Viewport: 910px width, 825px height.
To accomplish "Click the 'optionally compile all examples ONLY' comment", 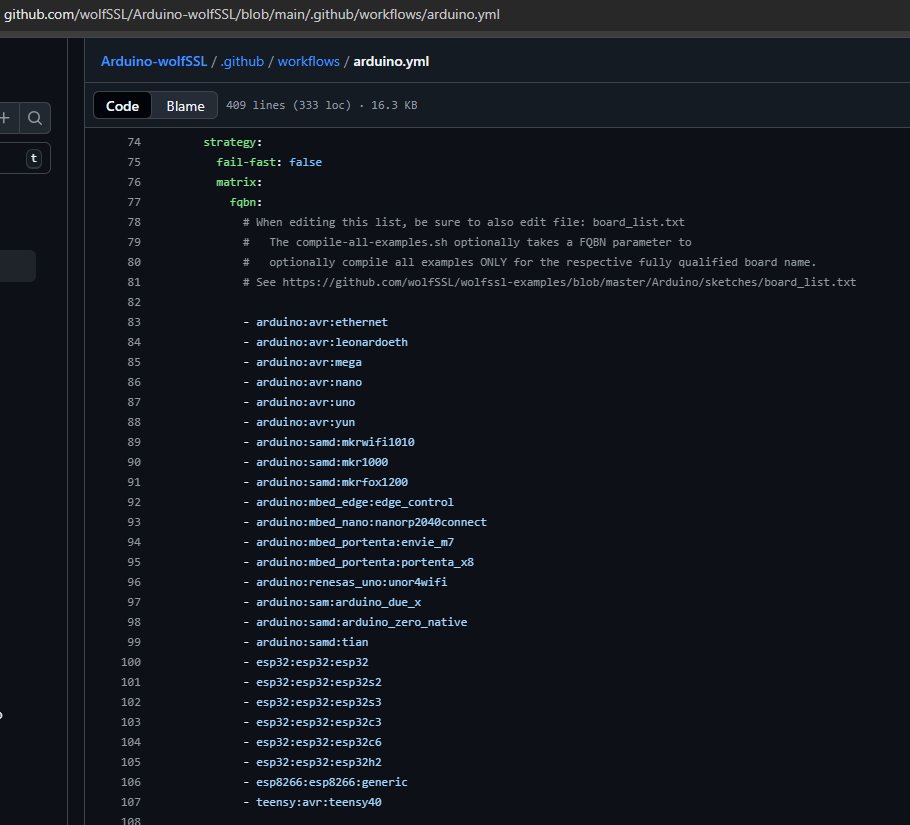I will [529, 262].
